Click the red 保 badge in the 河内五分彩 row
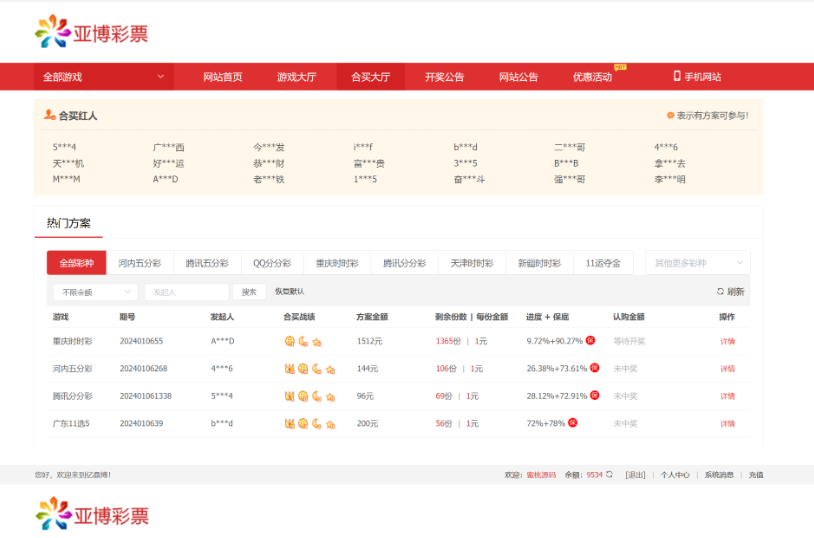Image resolution: width=814 pixels, height=538 pixels. [x=595, y=368]
